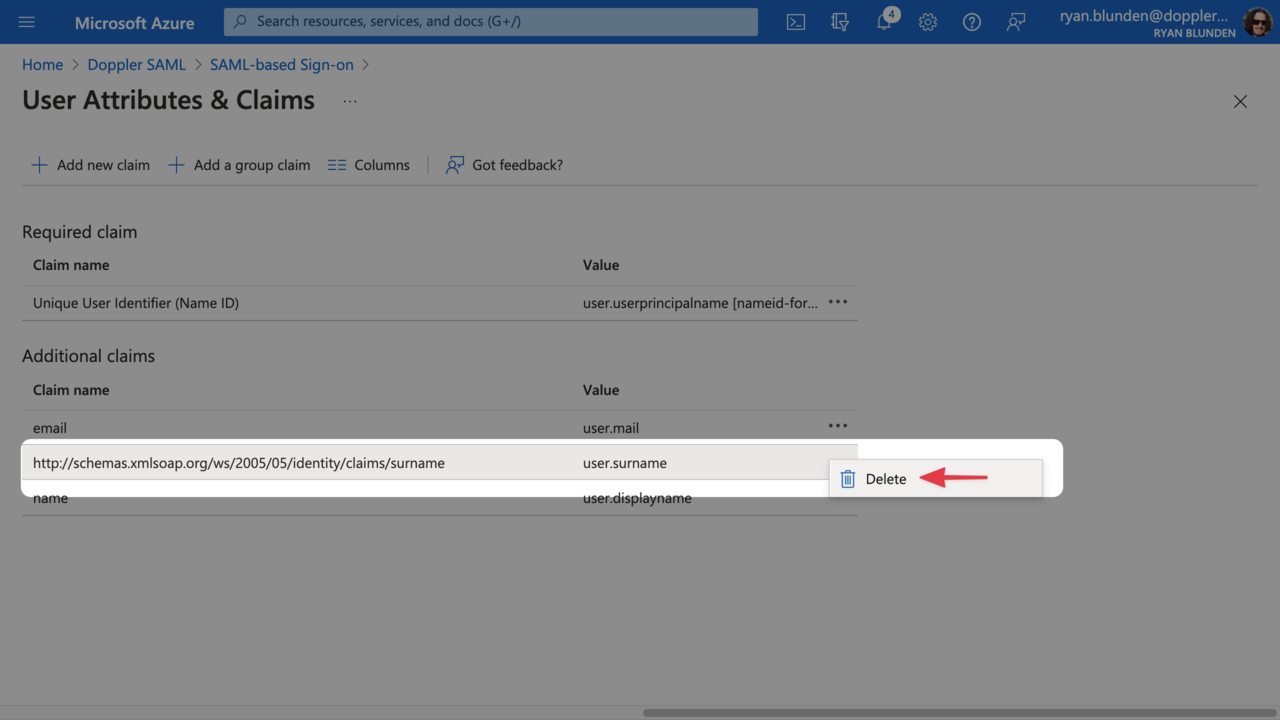Open the notifications bell
The height and width of the screenshot is (720, 1280).
(885, 21)
